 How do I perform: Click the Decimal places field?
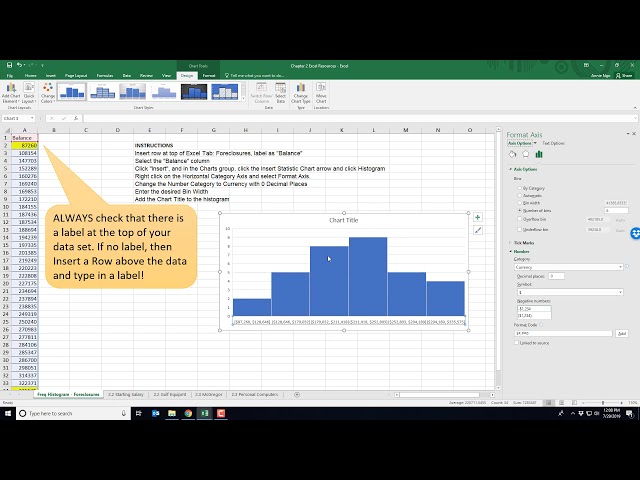point(557,276)
